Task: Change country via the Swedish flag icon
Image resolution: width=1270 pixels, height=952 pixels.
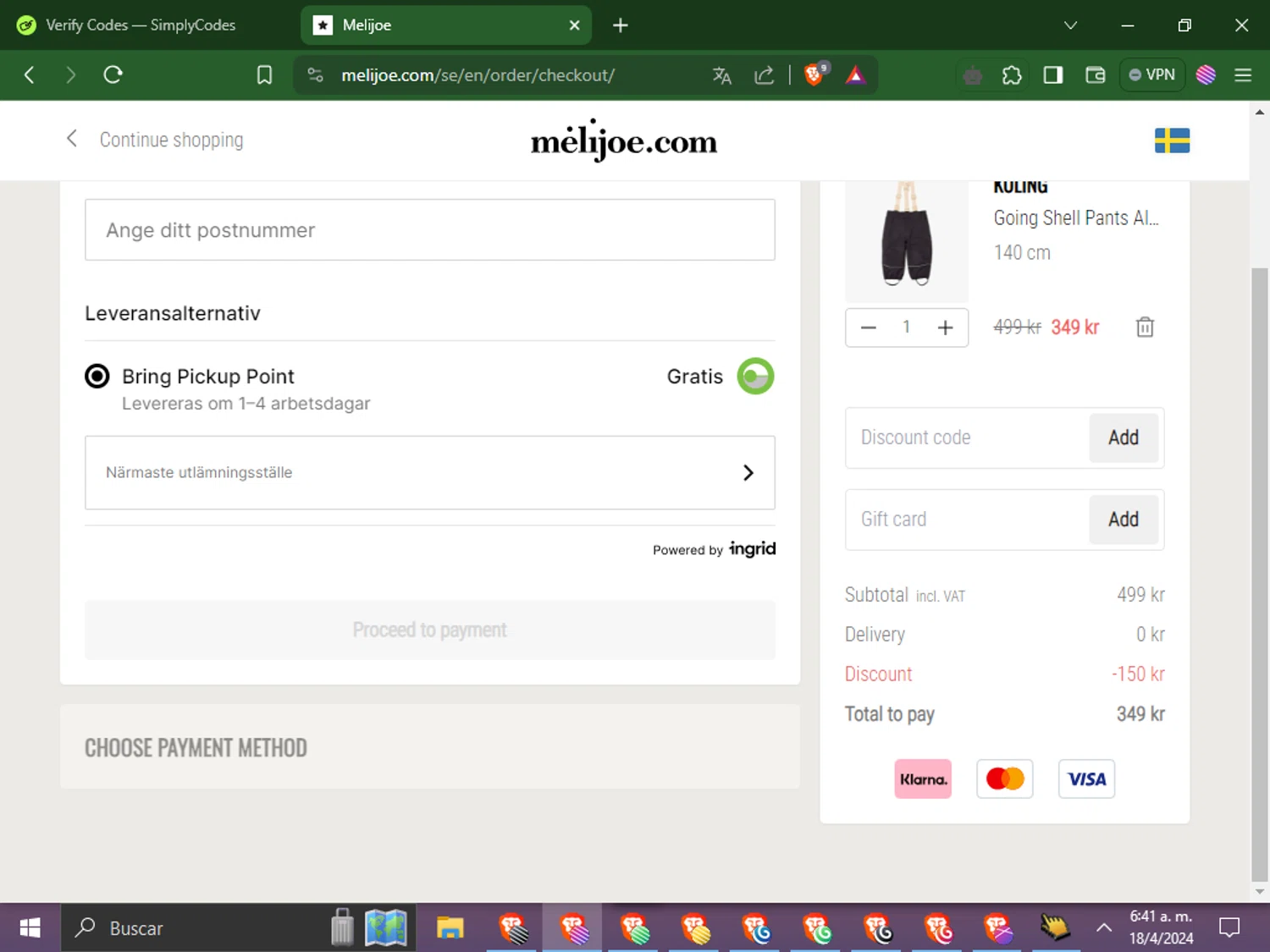Action: coord(1172,140)
